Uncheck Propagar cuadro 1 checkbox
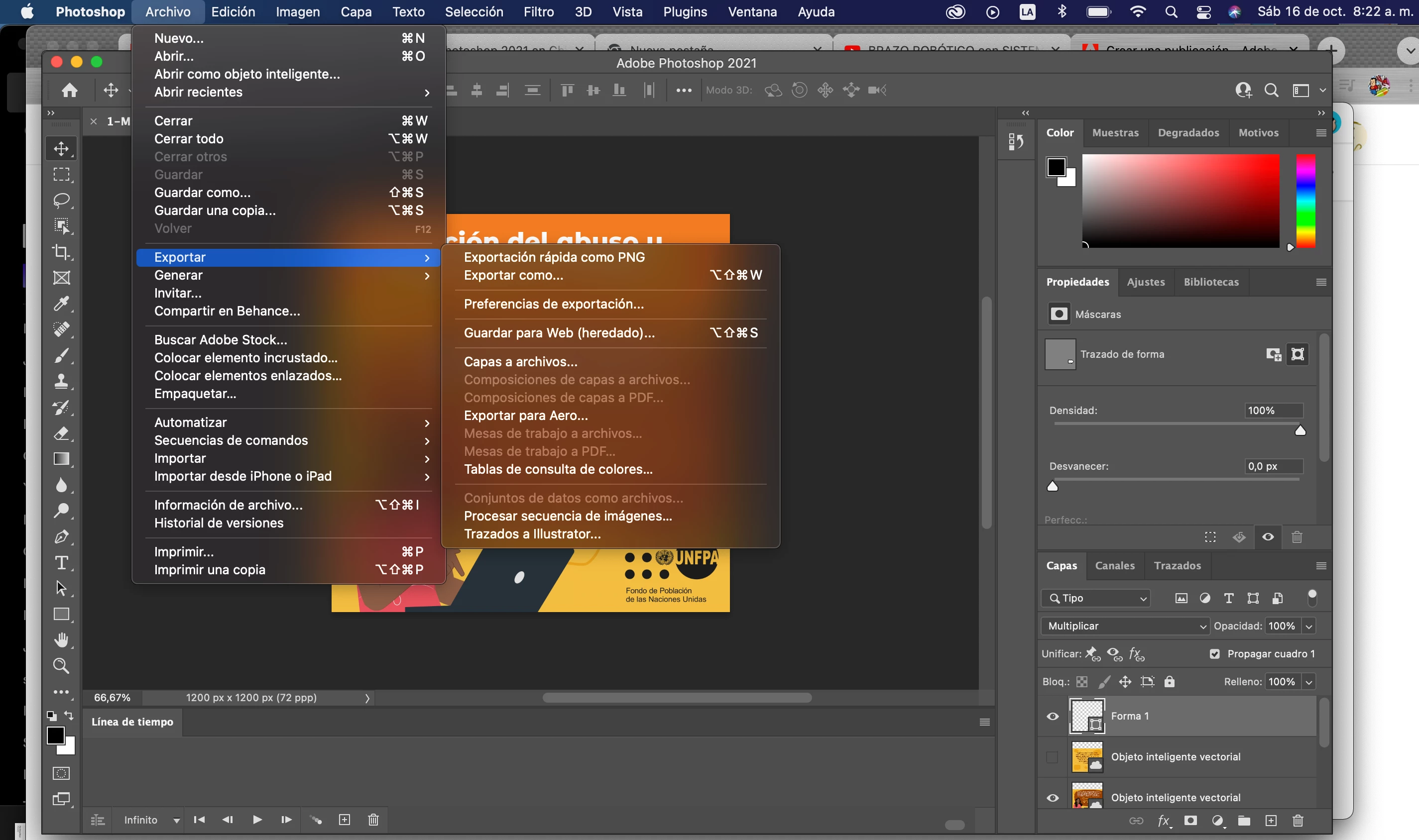The height and width of the screenshot is (840, 1419). point(1214,654)
